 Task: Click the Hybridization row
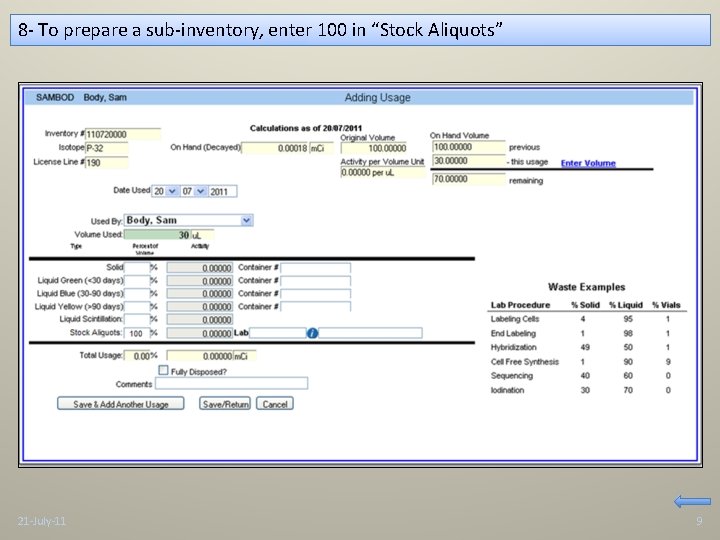coord(586,347)
